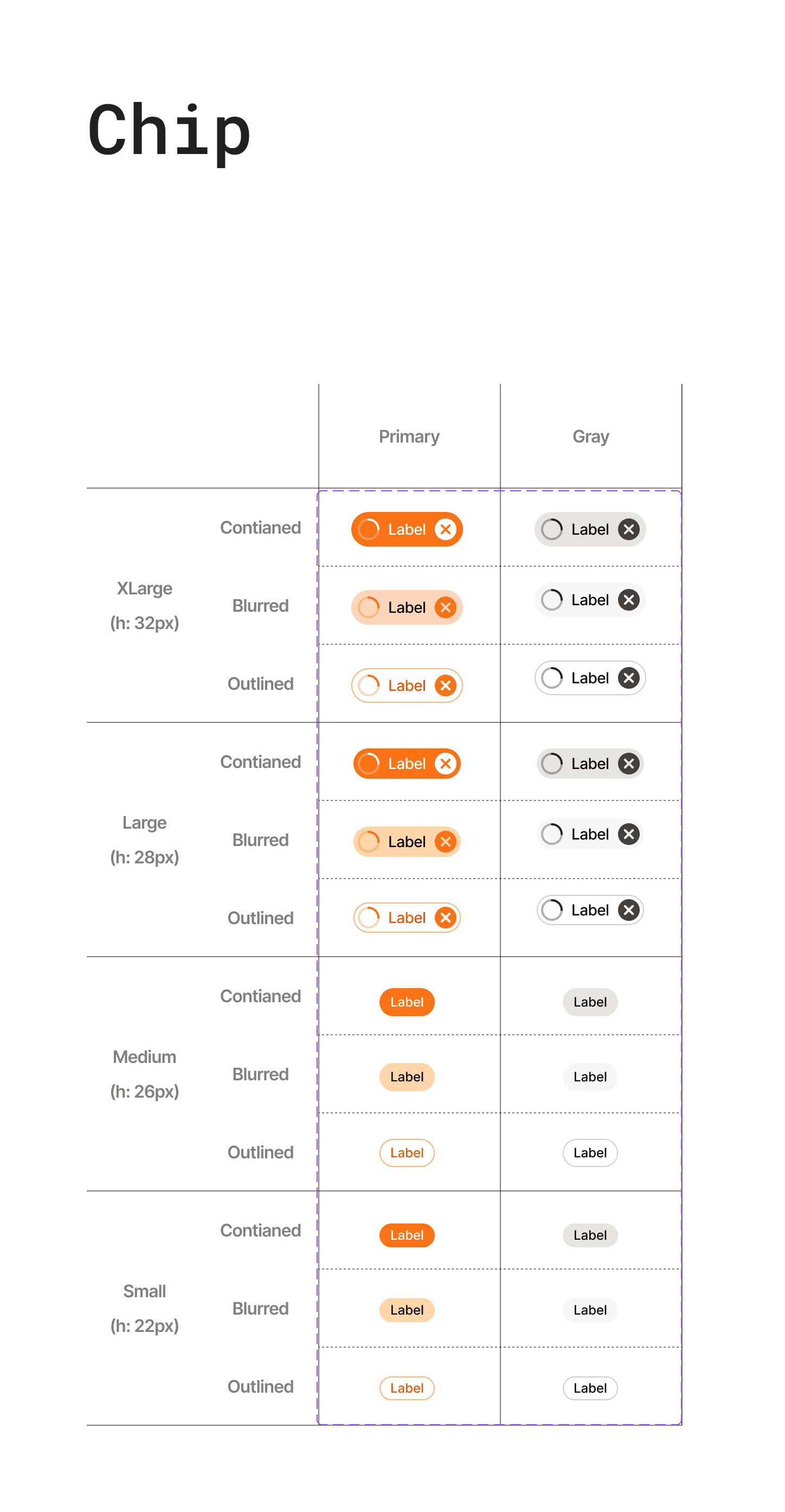Dismiss the Large Primary Contained chip with X

pyautogui.click(x=445, y=764)
